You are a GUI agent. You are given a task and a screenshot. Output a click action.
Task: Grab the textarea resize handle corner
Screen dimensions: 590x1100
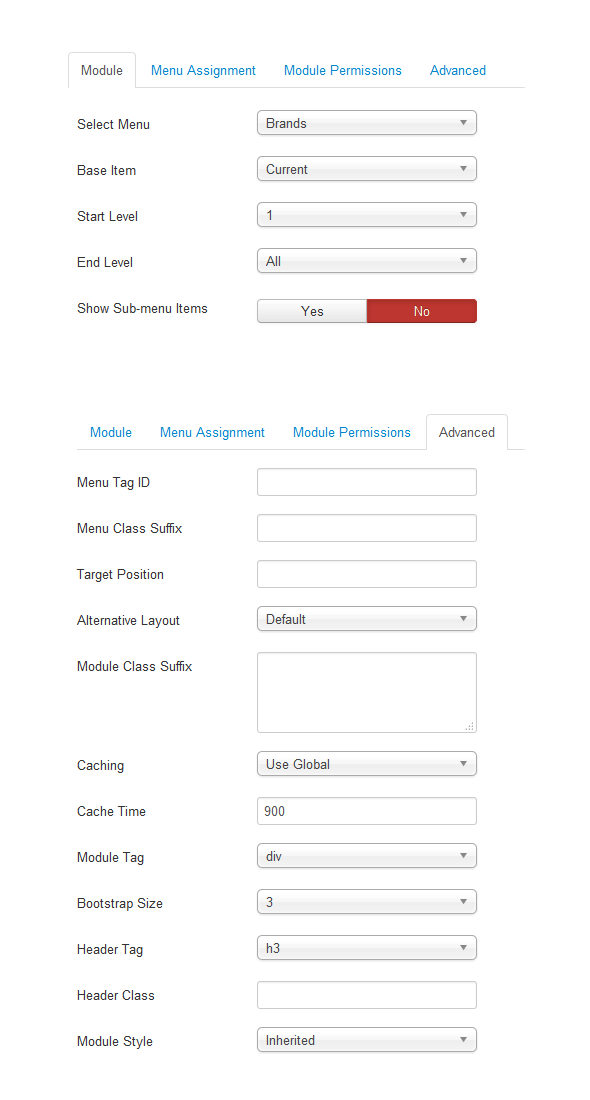[470, 727]
